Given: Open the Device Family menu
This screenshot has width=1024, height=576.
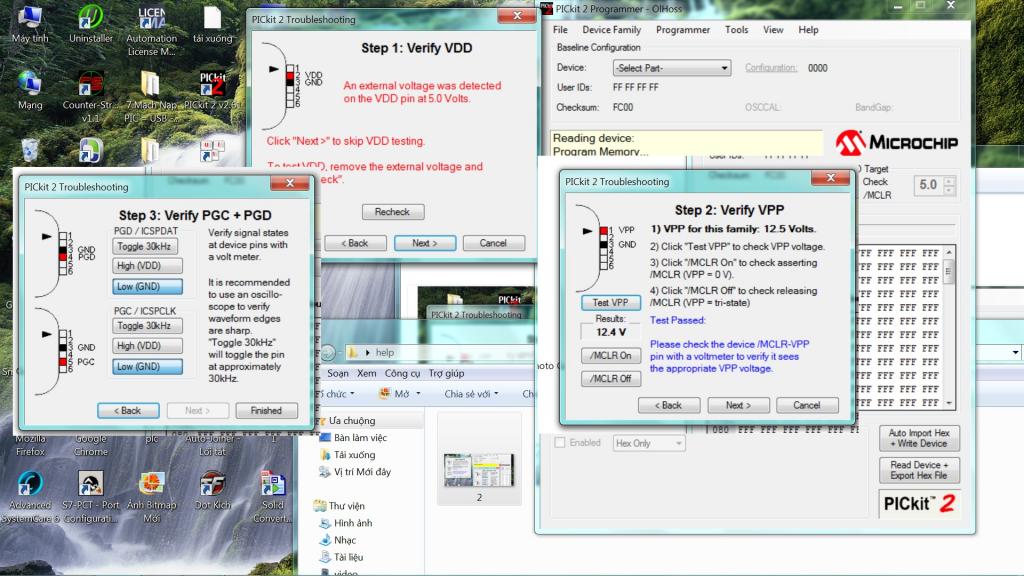Looking at the screenshot, I should point(611,30).
